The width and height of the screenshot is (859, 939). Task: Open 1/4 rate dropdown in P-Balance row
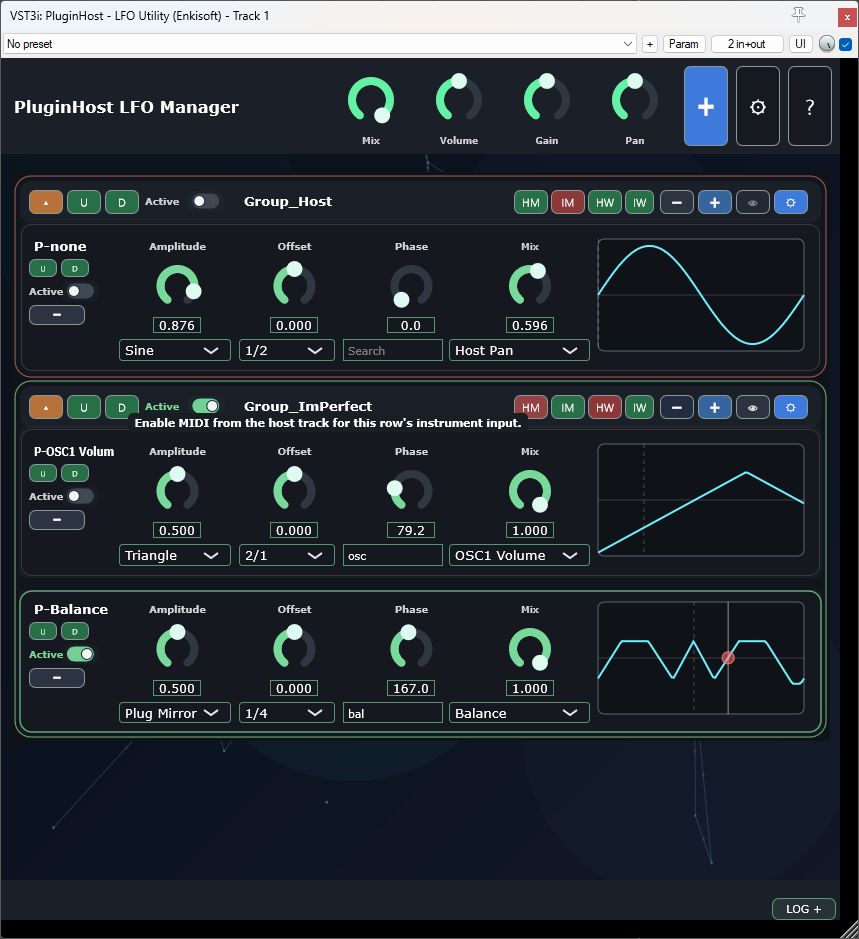(287, 713)
